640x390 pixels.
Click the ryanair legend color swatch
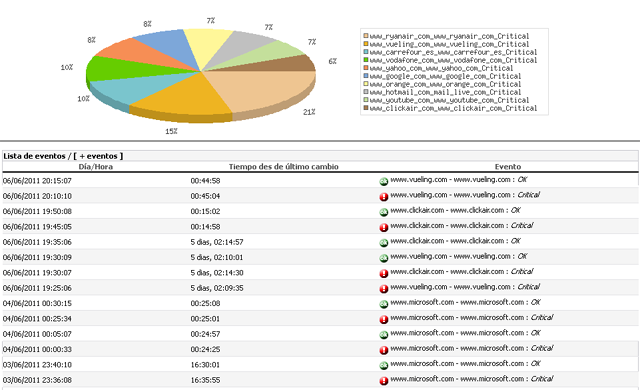(366, 36)
